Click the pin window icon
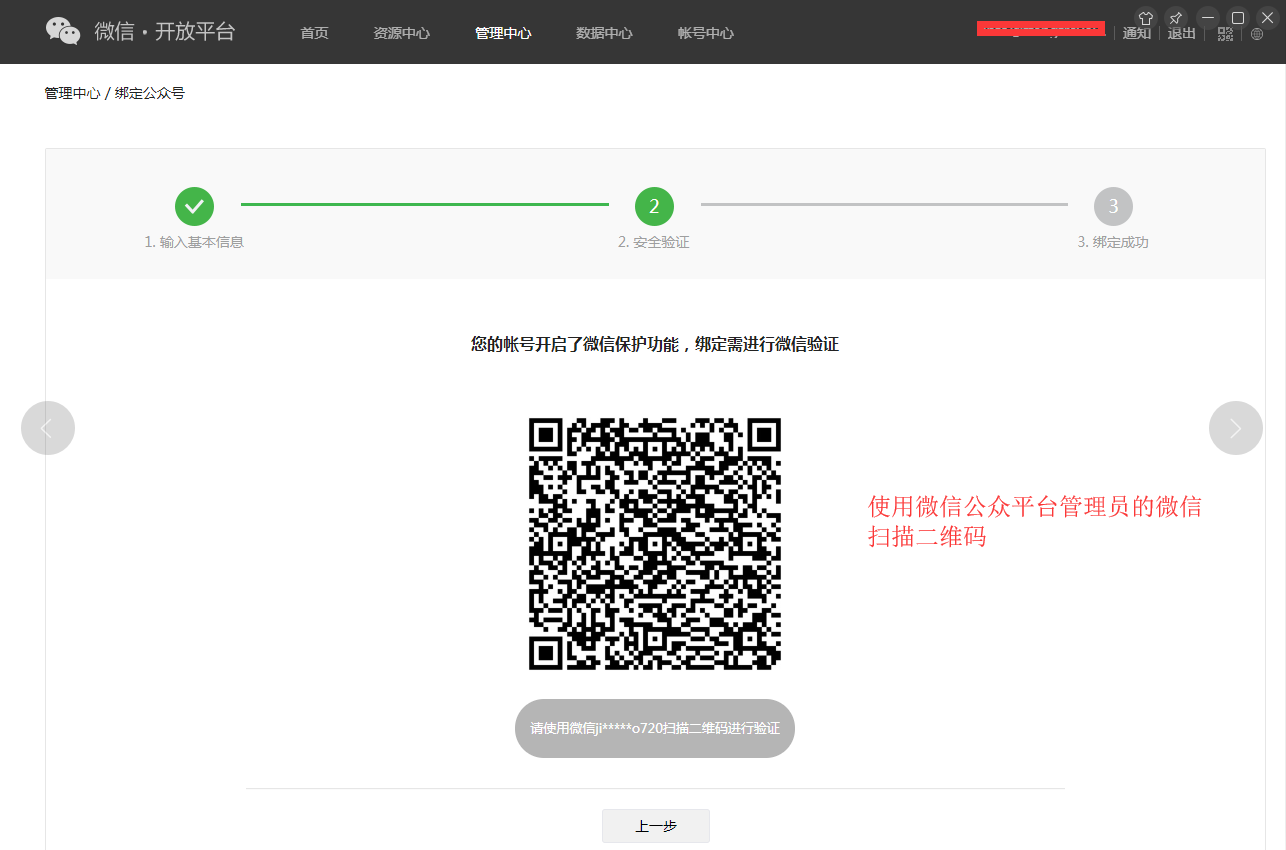The height and width of the screenshot is (850, 1286). pos(1176,18)
